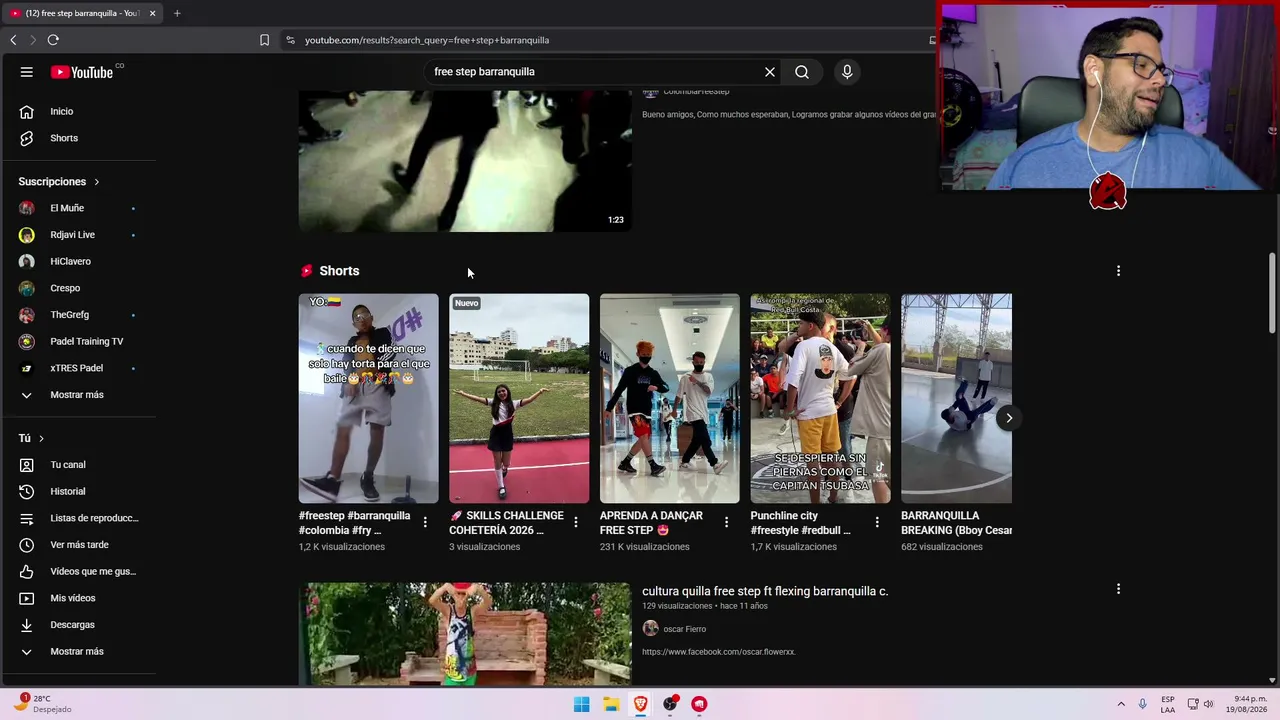Viewport: 1280px width, 720px height.
Task: Close the free step barranquilla tab
Action: pyautogui.click(x=152, y=13)
